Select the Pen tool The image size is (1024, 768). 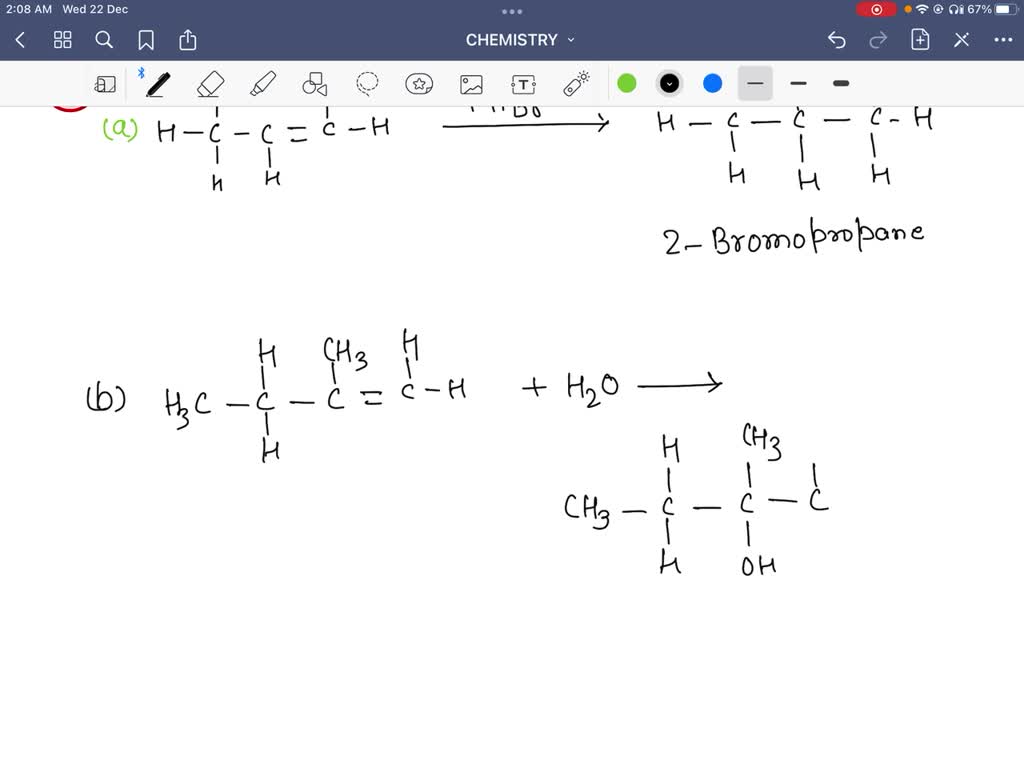coord(158,83)
